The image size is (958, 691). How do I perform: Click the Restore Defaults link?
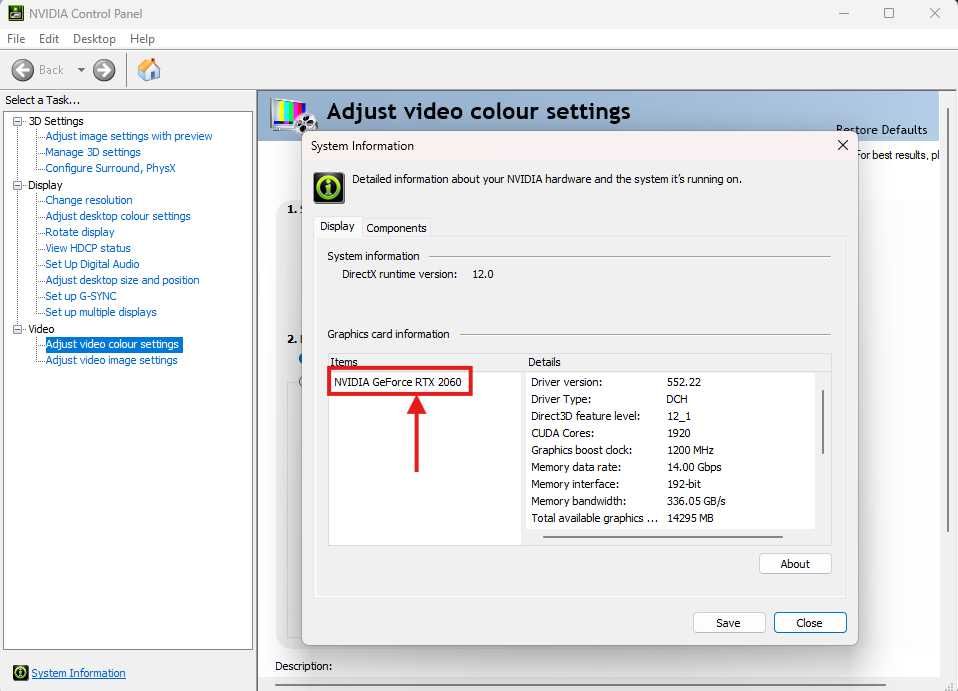[882, 130]
